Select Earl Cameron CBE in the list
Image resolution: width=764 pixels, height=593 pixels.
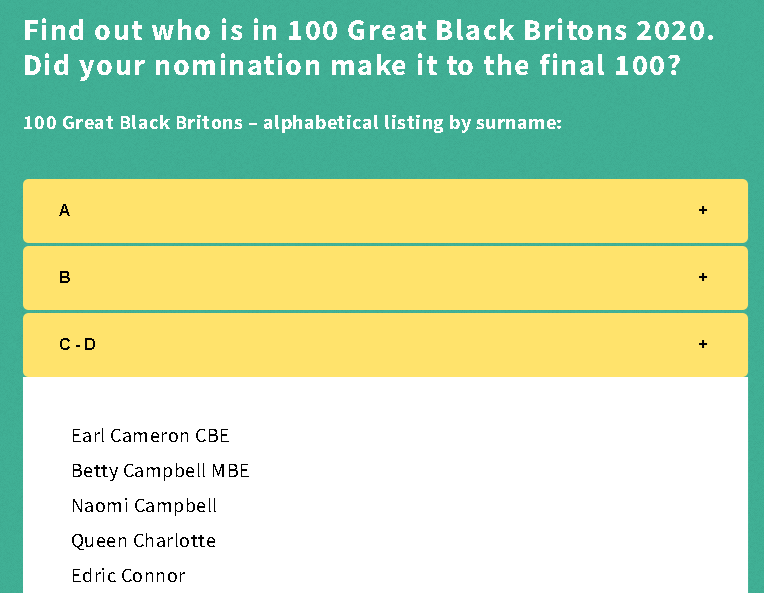(150, 436)
